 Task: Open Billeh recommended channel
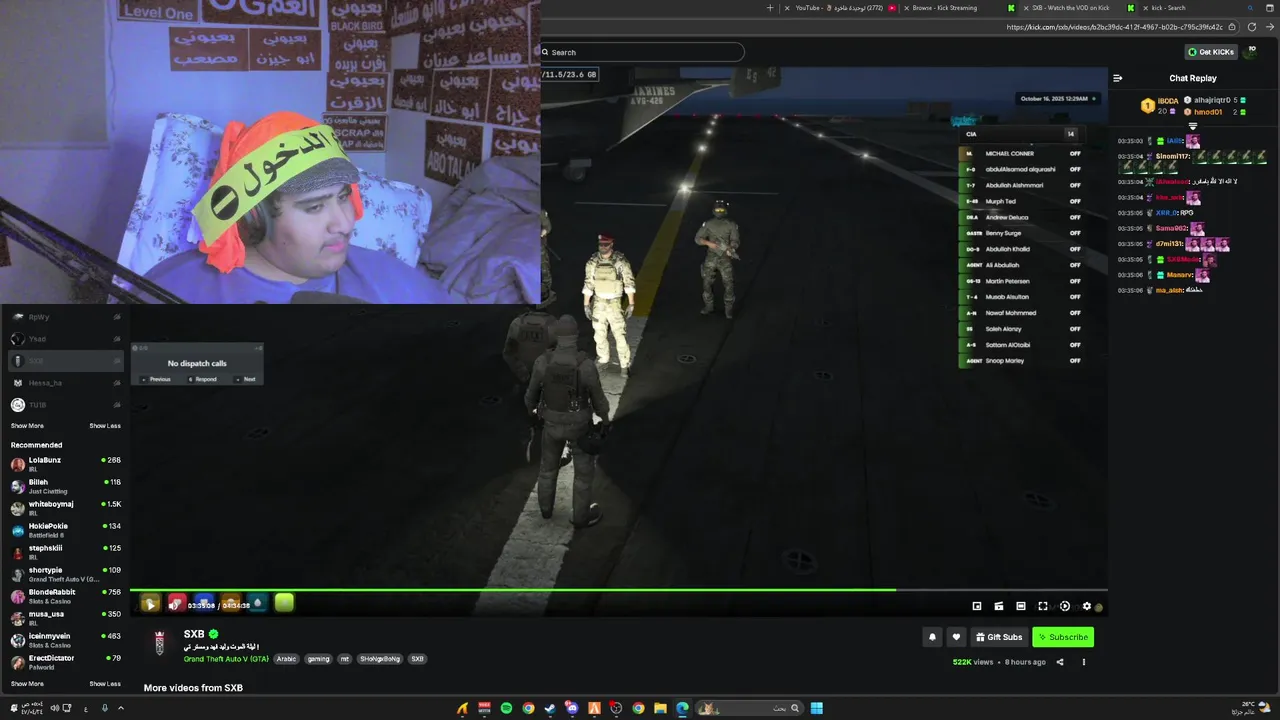65,486
